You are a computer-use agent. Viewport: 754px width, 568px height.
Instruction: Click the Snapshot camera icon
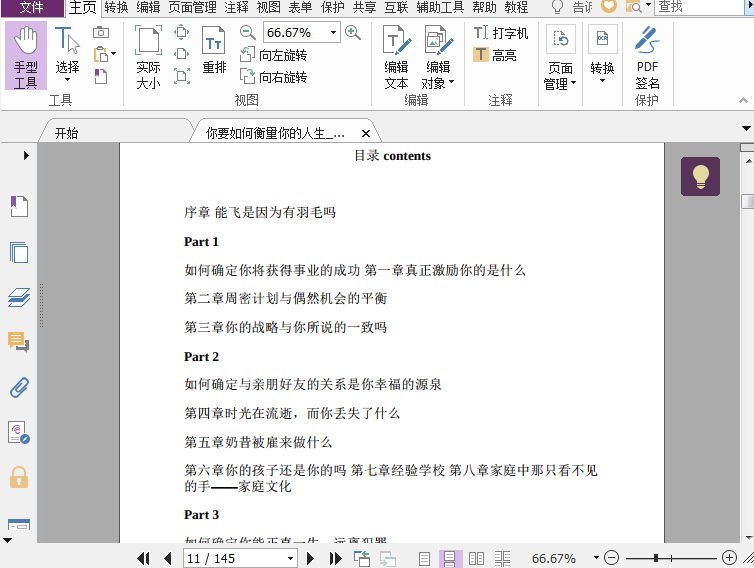(x=101, y=33)
